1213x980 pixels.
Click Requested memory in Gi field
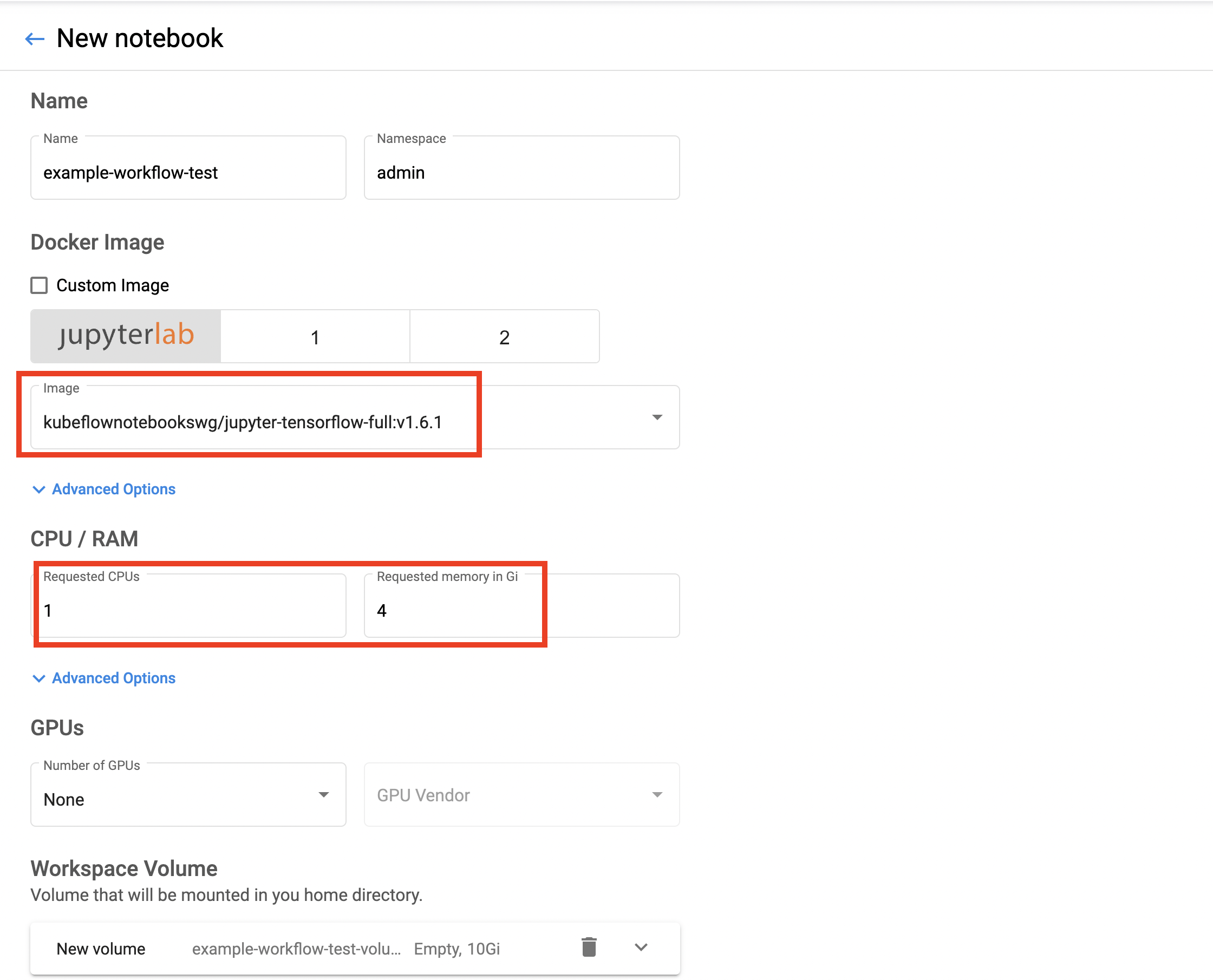point(521,610)
